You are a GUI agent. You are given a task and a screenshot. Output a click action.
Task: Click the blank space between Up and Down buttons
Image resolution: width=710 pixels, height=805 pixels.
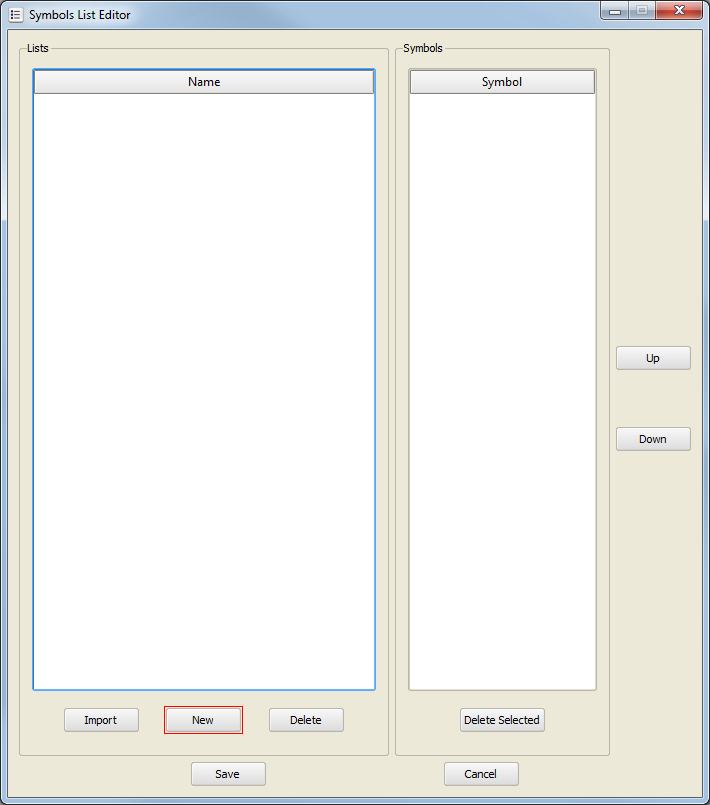tap(653, 398)
